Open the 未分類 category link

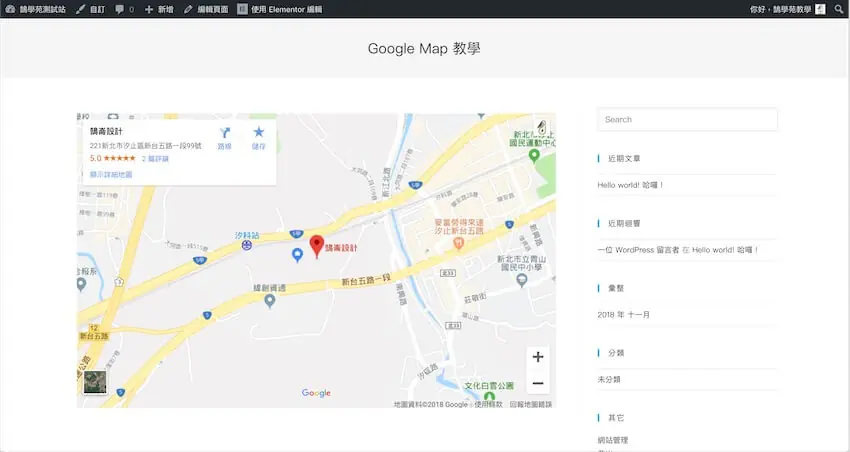click(609, 379)
